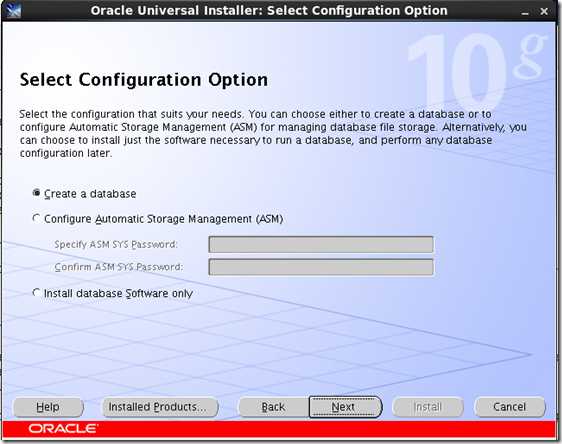Viewport: 562px width, 444px height.
Task: Click Next to continue installation
Action: (x=345, y=407)
